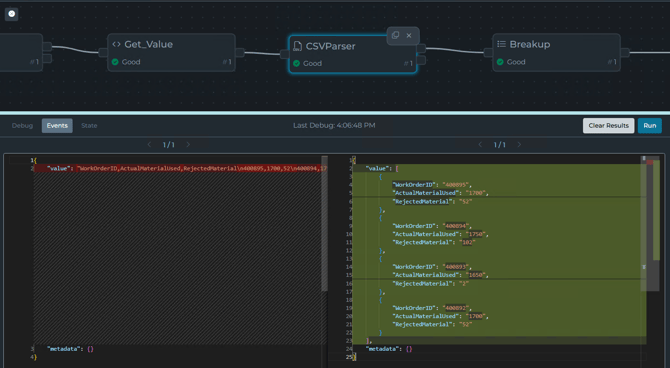Click the CSVParser node's lower output port
Viewport: 670px width, 368px height.
click(x=421, y=60)
